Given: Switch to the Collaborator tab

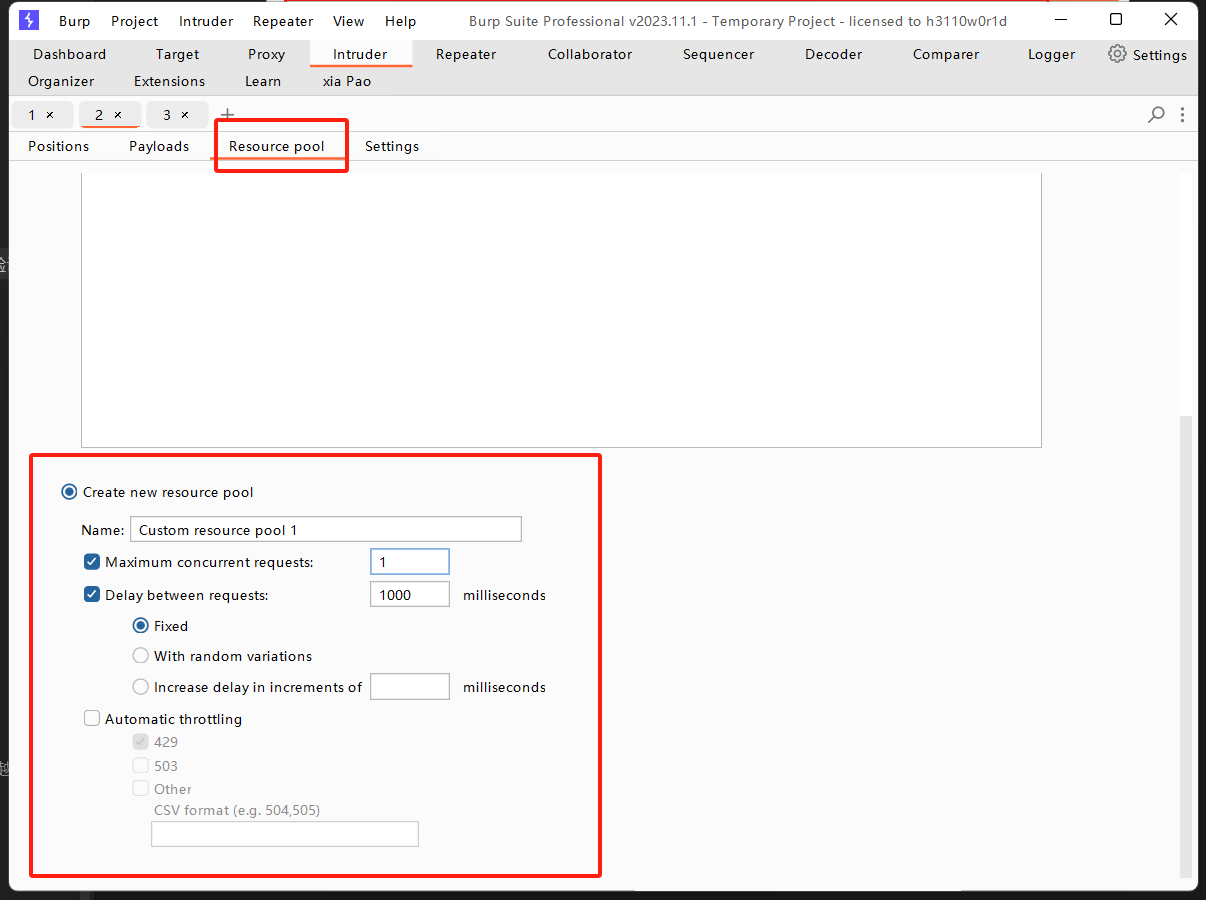Looking at the screenshot, I should click(590, 54).
